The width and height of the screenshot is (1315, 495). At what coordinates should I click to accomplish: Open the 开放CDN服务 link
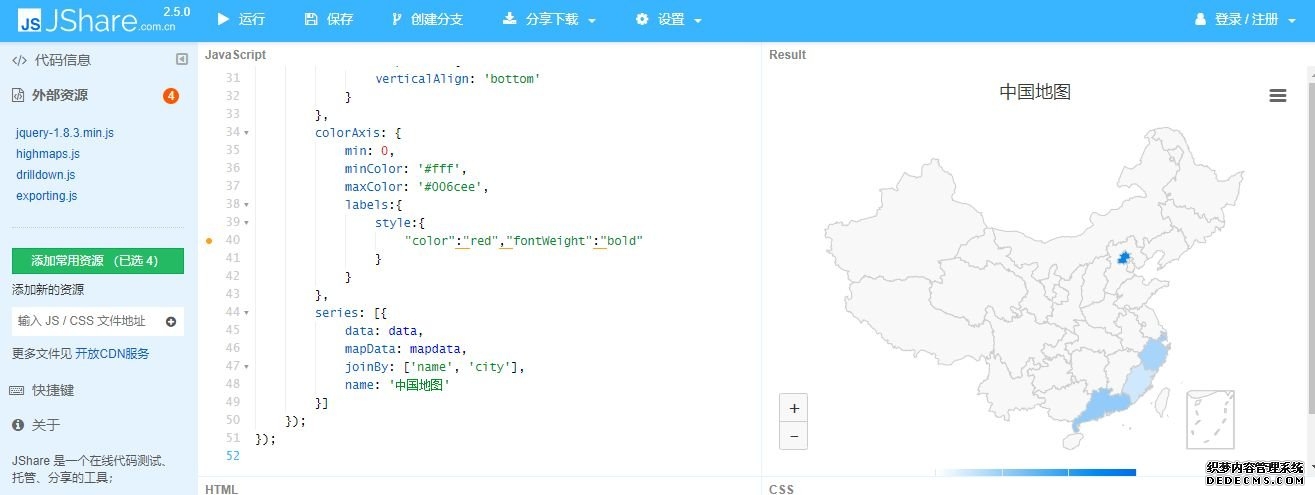[112, 354]
